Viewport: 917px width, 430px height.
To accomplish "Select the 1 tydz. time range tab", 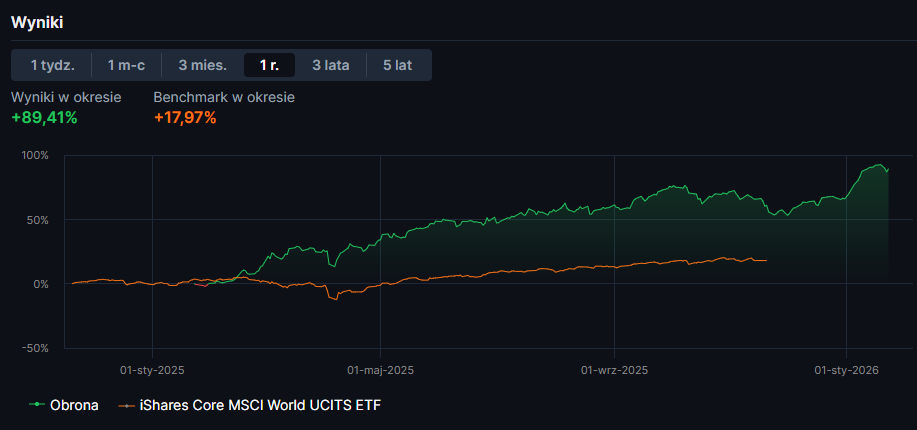I will (x=52, y=65).
